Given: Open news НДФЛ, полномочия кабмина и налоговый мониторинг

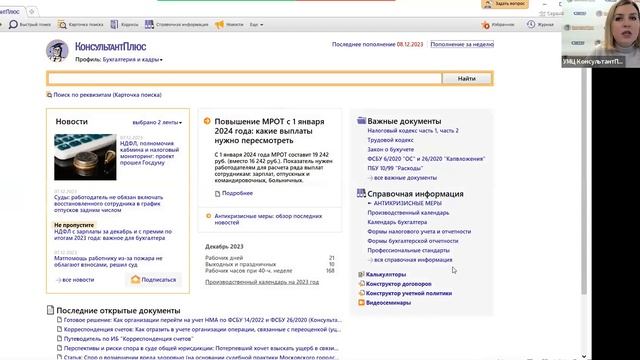Looking at the screenshot, I should 149,153.
